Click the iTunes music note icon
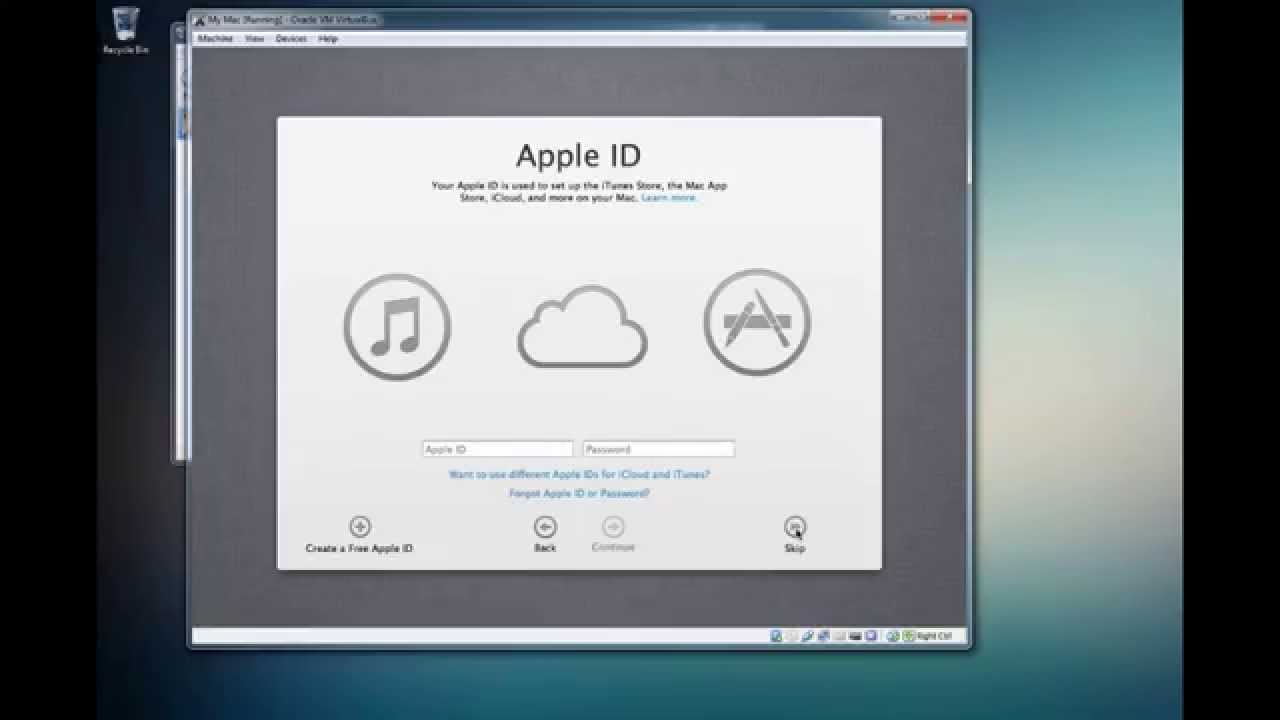 coord(397,327)
